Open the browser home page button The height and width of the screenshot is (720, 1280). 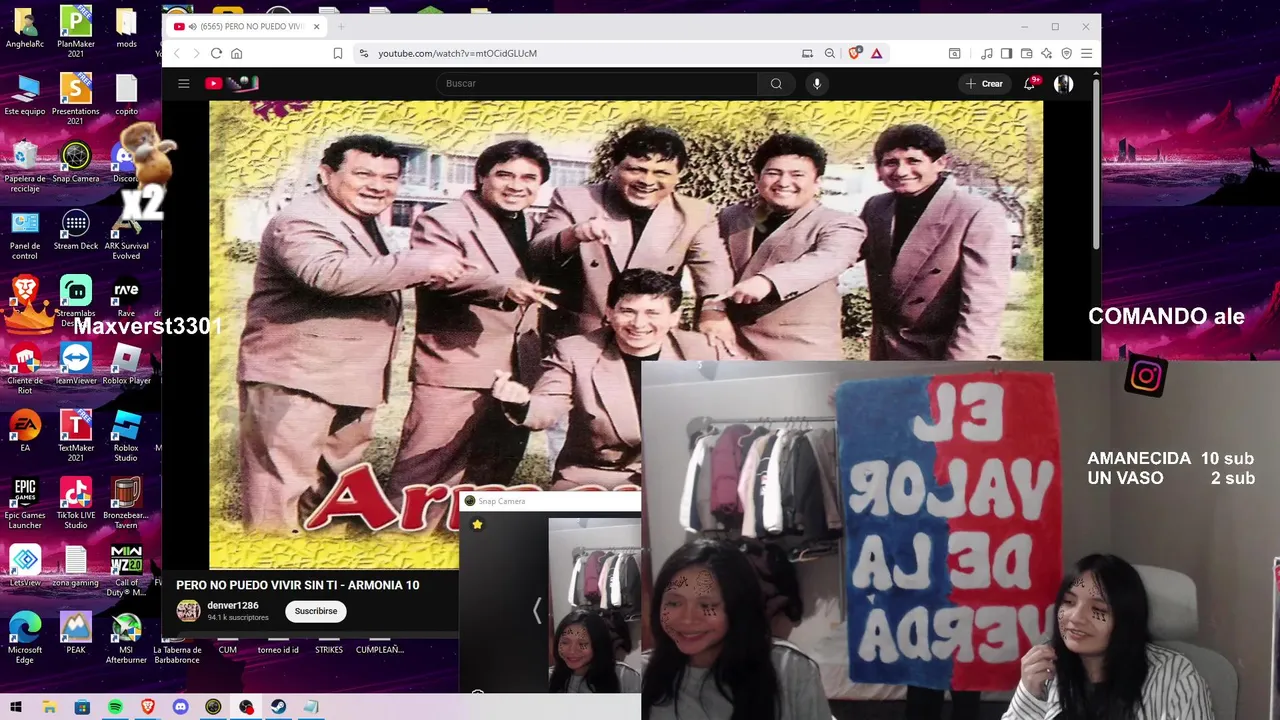pos(236,53)
